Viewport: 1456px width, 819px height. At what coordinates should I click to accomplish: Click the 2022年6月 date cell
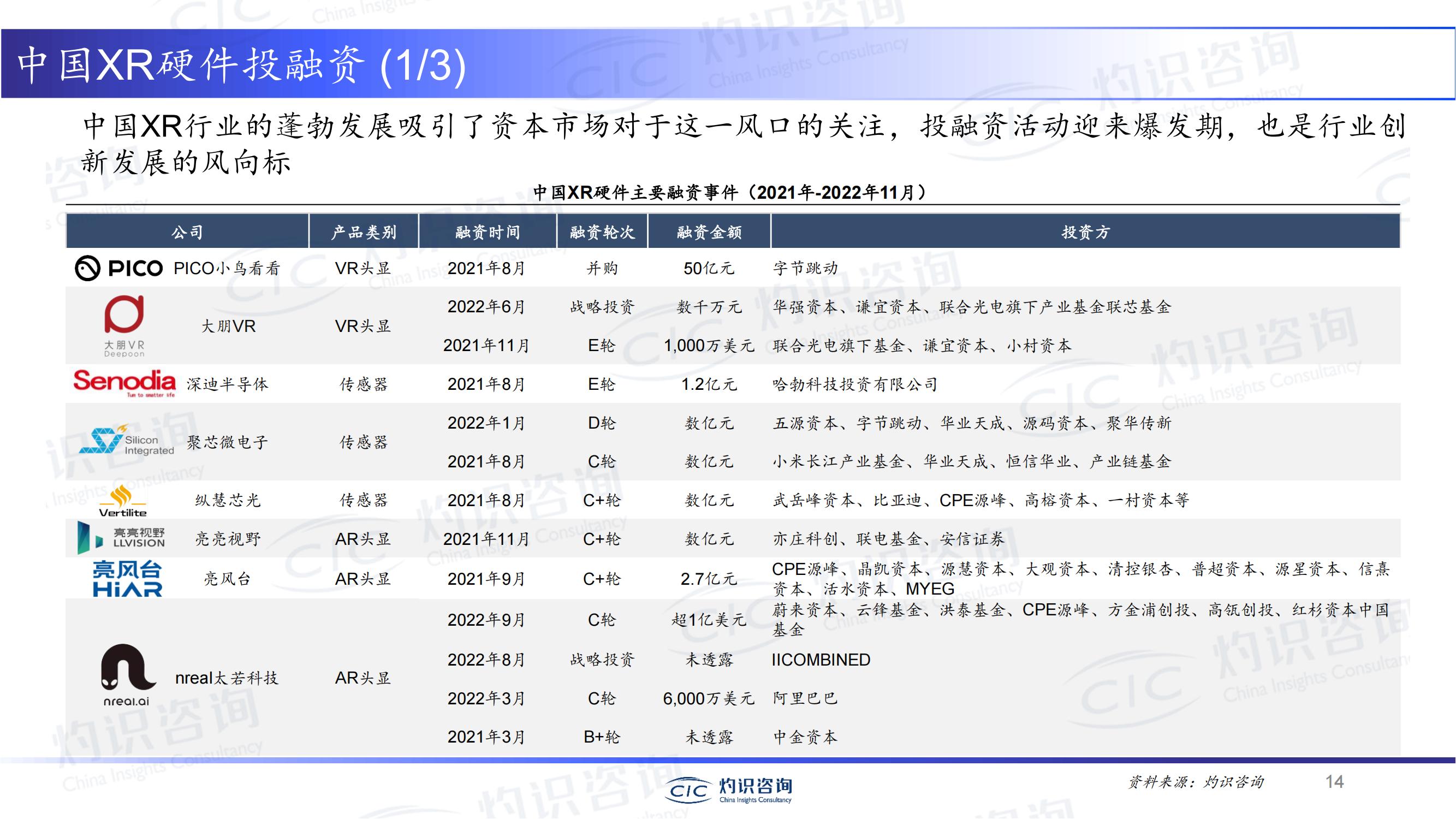tap(486, 307)
